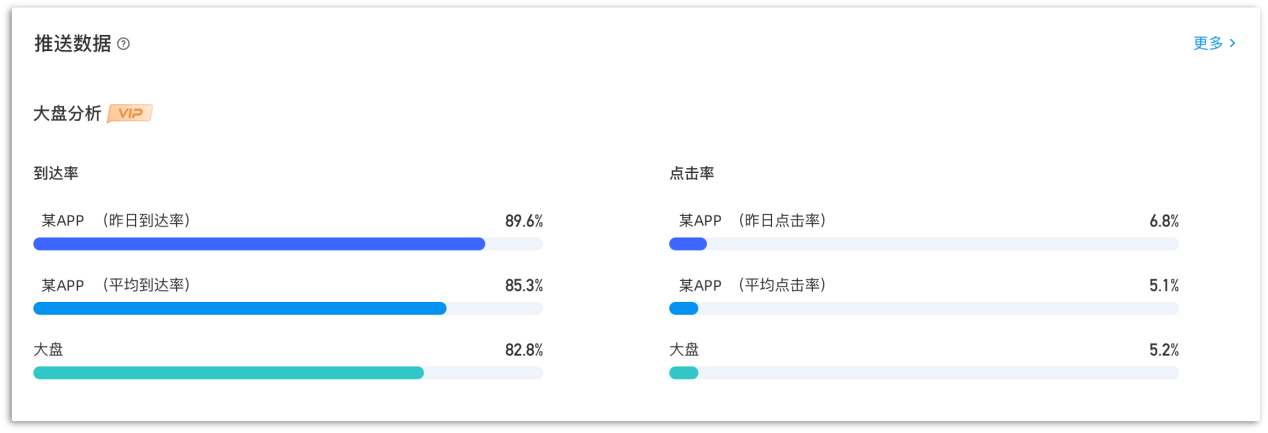Viewport: 1268px width, 433px height.
Task: Click the orange VIP badge icon
Action: pyautogui.click(x=130, y=113)
